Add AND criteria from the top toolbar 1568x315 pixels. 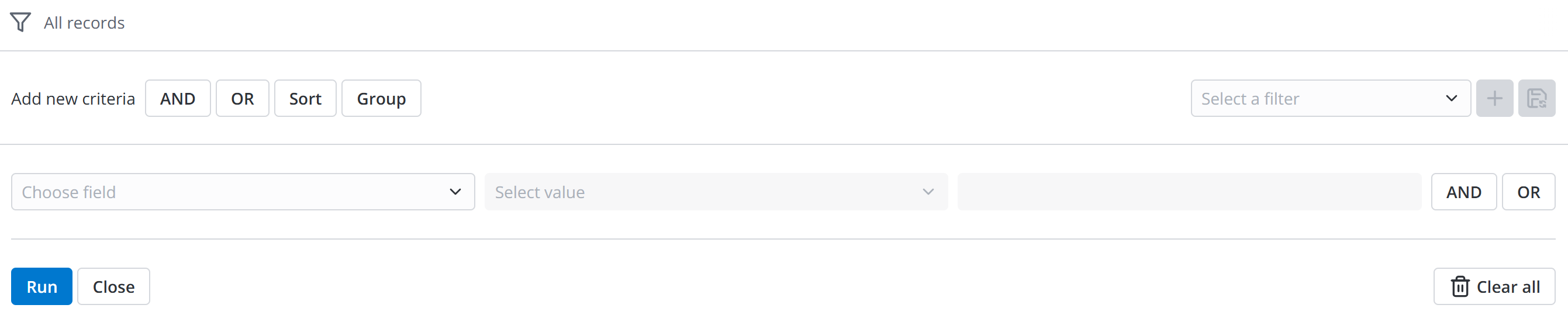(x=177, y=99)
